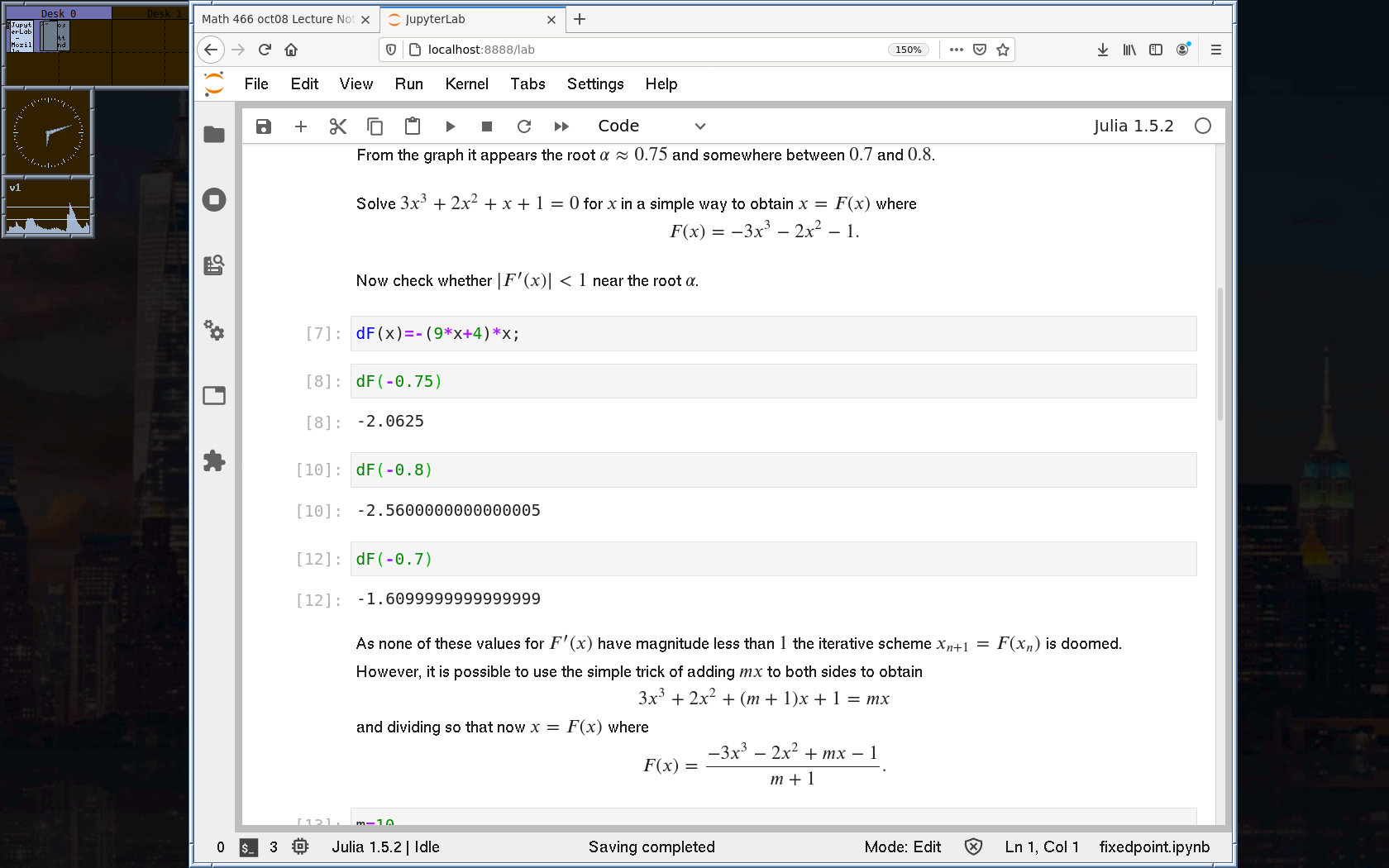The height and width of the screenshot is (868, 1389).
Task: Open the file browser sidebar panel
Action: tap(214, 135)
